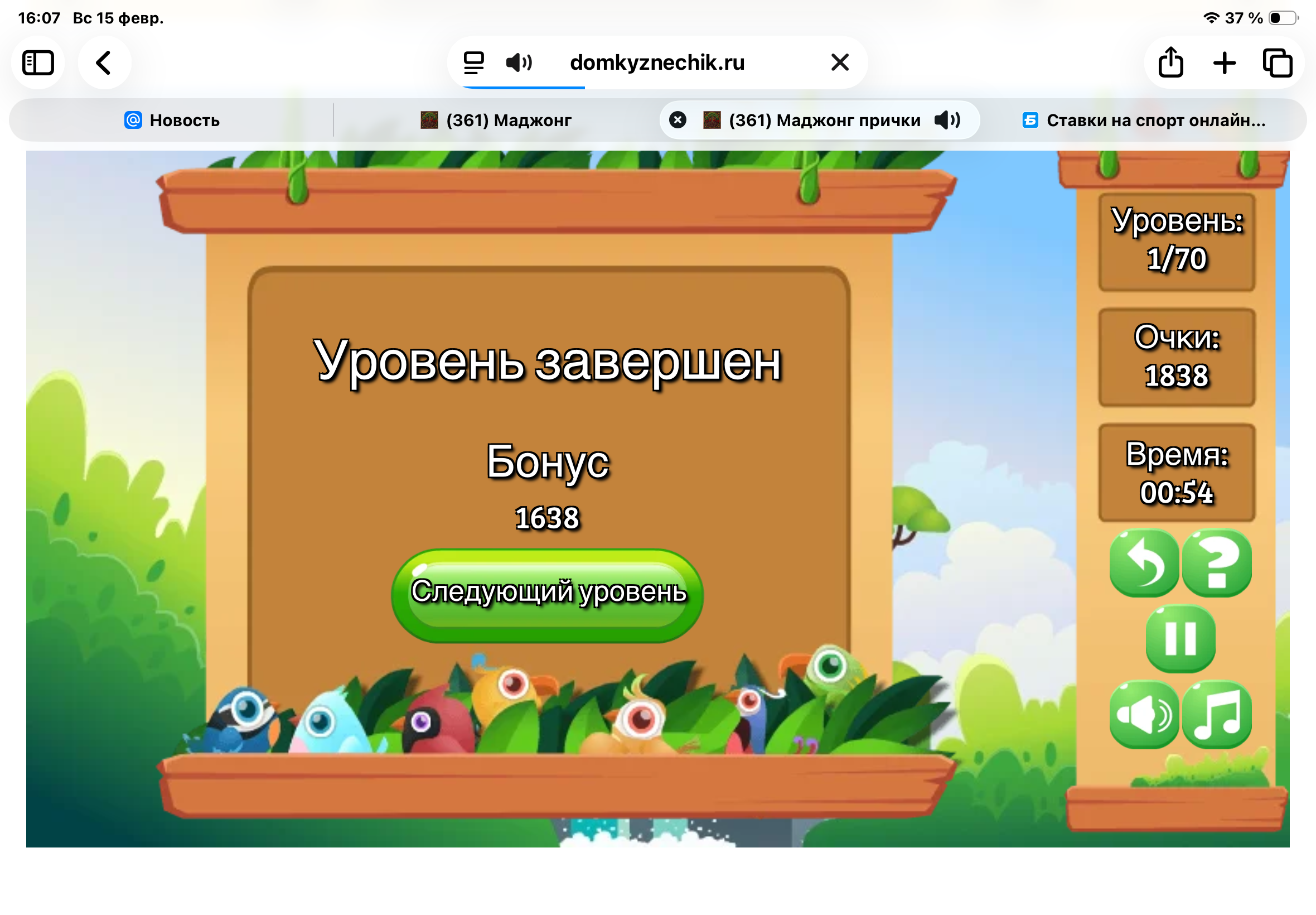Viewport: 1316px width, 915px height.
Task: Toggle game sound effects speaker button
Action: [1144, 715]
